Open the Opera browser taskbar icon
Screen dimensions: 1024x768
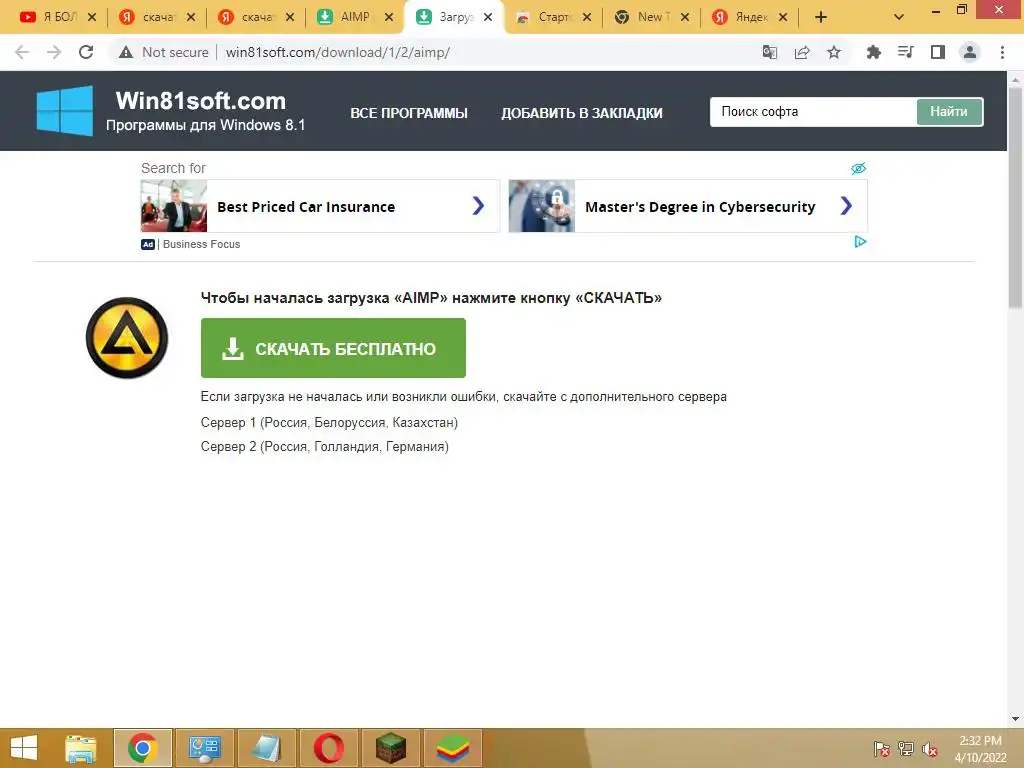[329, 748]
